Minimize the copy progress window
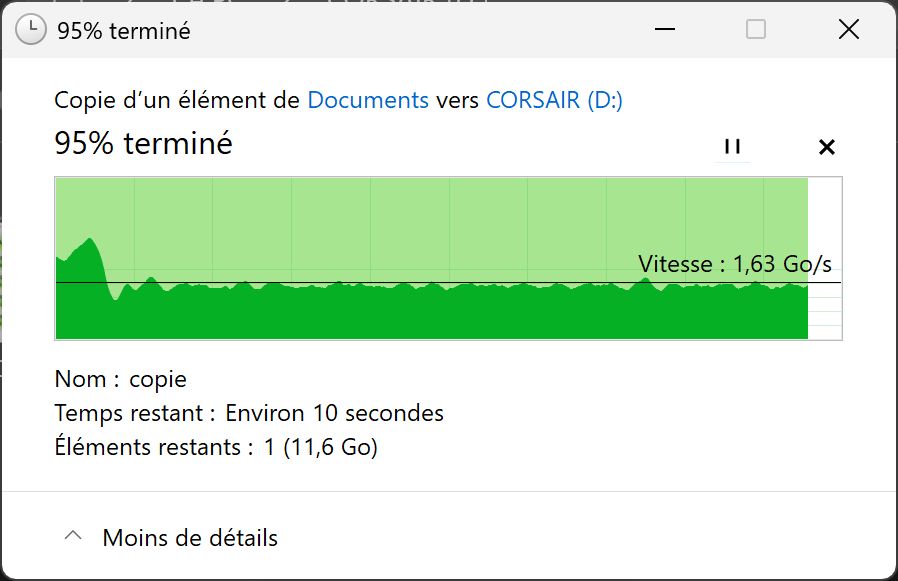The height and width of the screenshot is (581, 898). point(664,30)
